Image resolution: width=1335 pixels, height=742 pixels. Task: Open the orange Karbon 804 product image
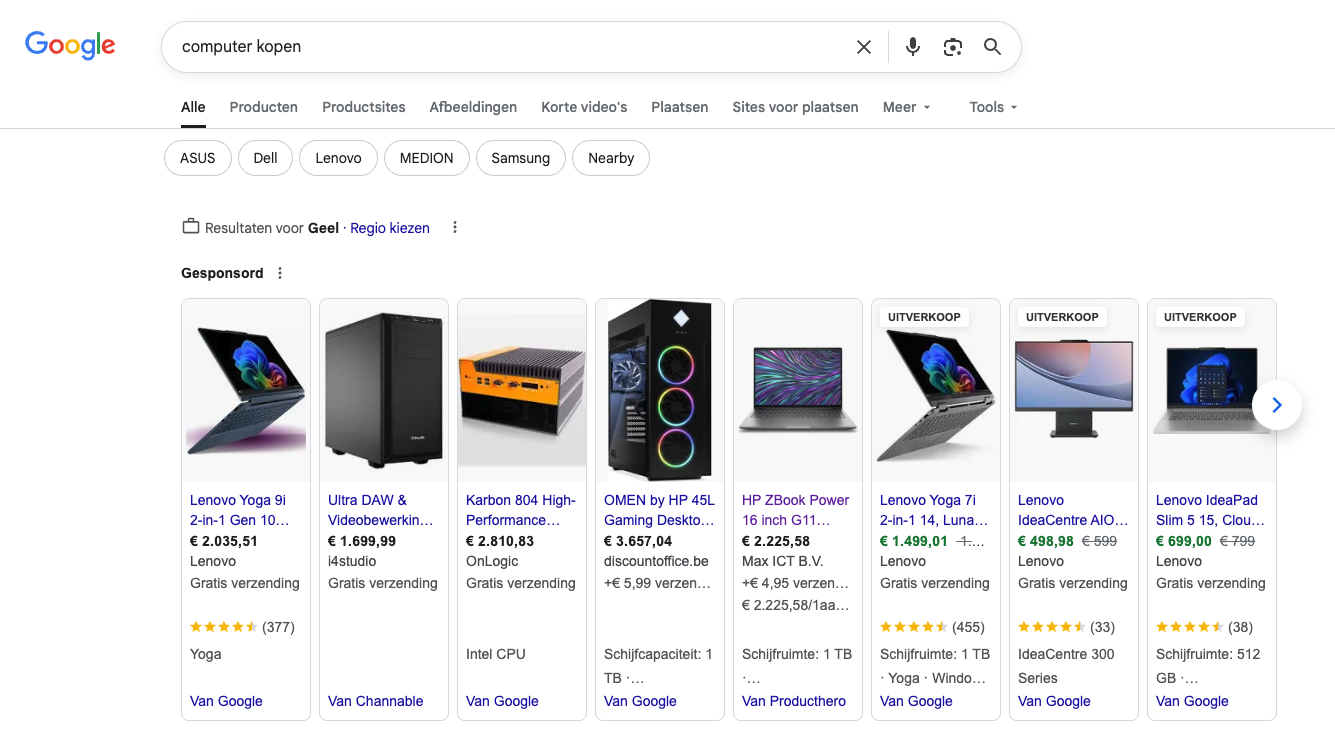coord(522,390)
